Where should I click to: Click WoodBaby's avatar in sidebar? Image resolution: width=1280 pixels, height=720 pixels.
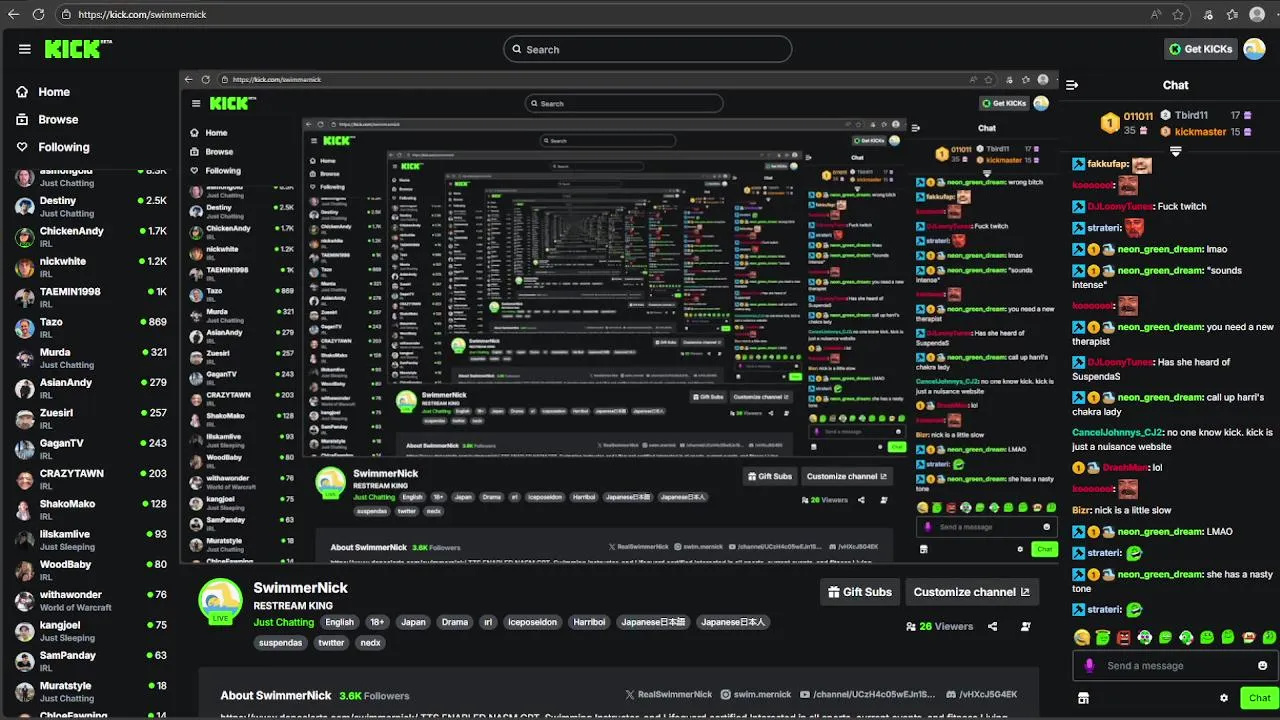tap(24, 570)
